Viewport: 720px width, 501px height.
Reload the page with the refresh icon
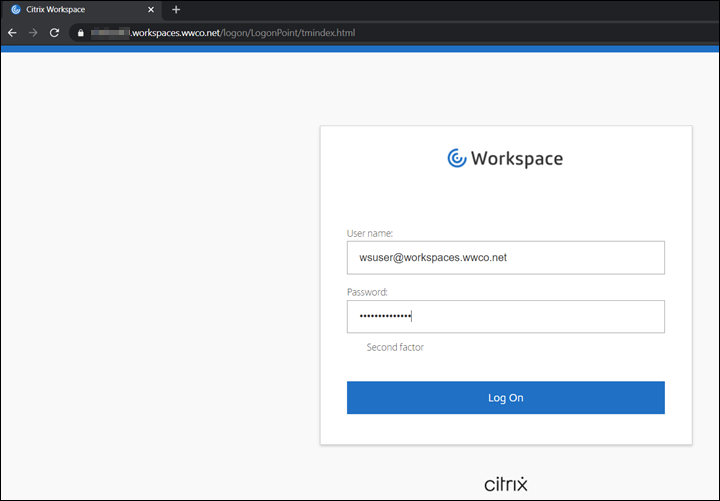pos(54,33)
